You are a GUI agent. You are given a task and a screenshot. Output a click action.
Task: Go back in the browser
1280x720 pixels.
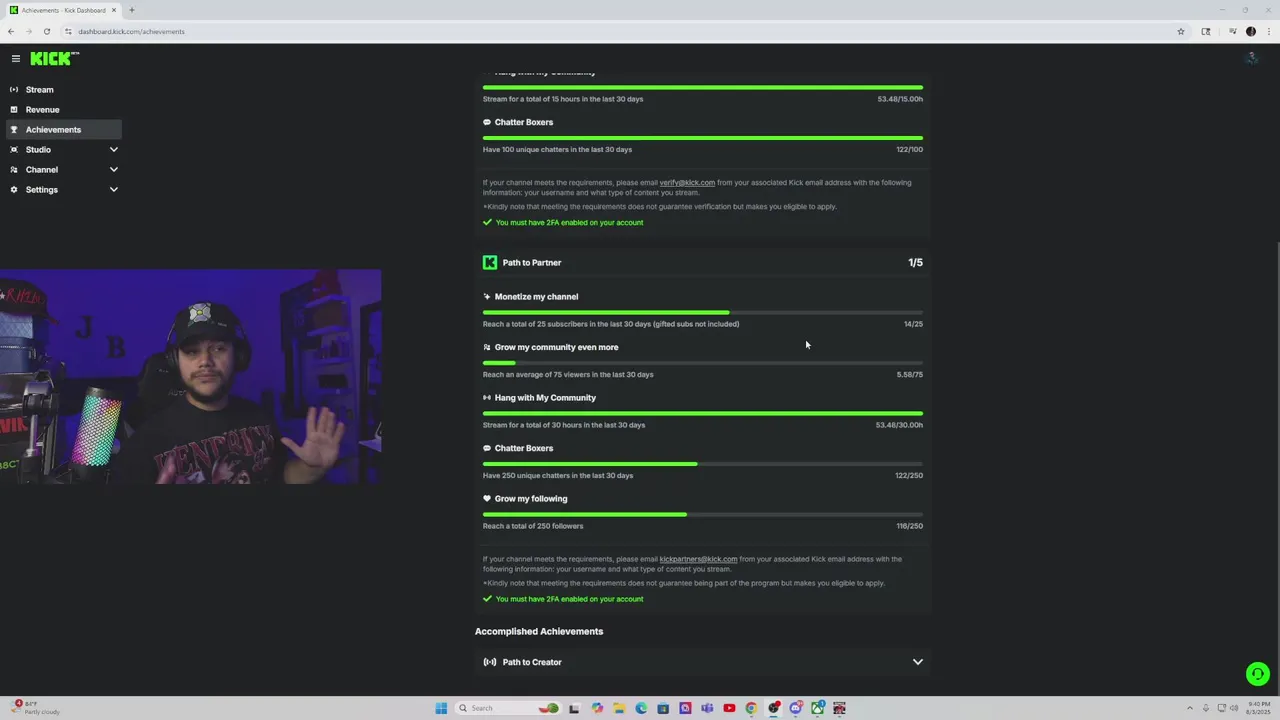11,31
